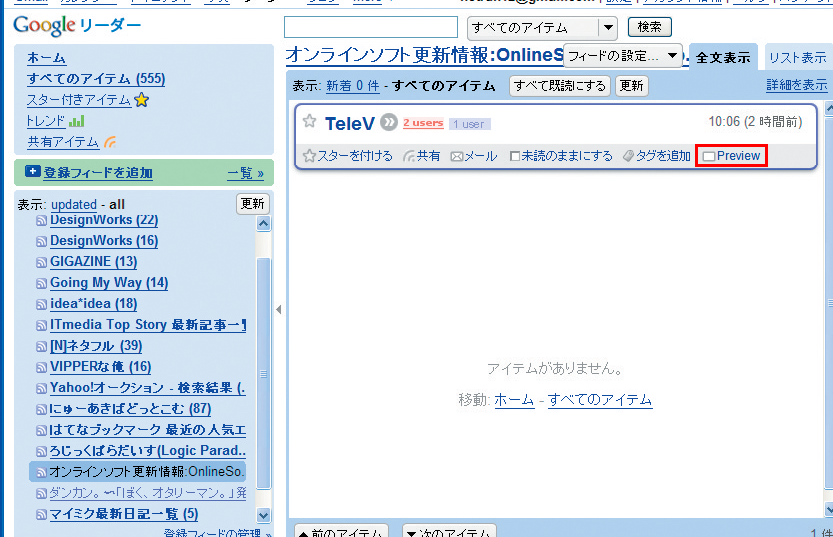
Task: Click the 新着 0 件 link
Action: click(353, 86)
